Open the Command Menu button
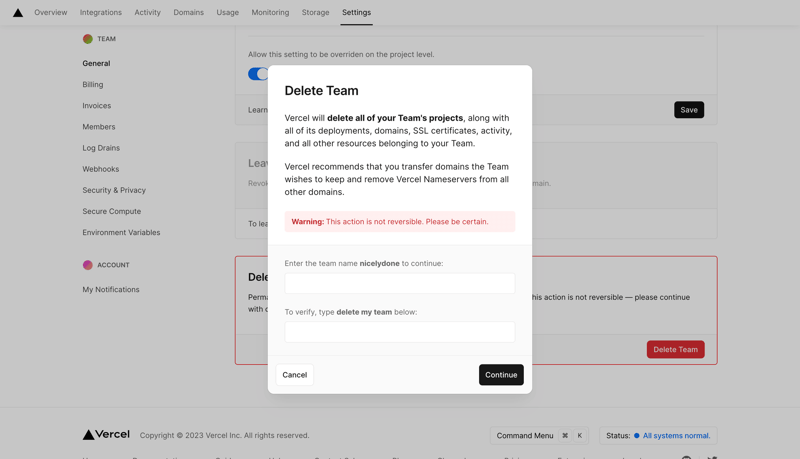 [539, 436]
